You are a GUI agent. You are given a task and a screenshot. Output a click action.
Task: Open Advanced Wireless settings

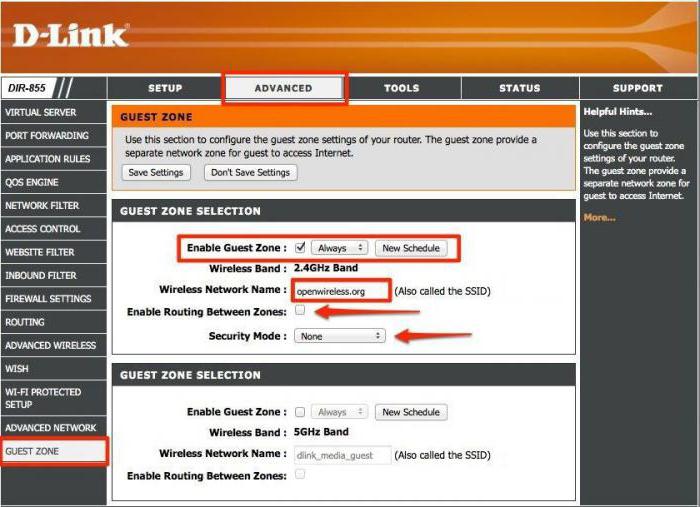tap(53, 345)
